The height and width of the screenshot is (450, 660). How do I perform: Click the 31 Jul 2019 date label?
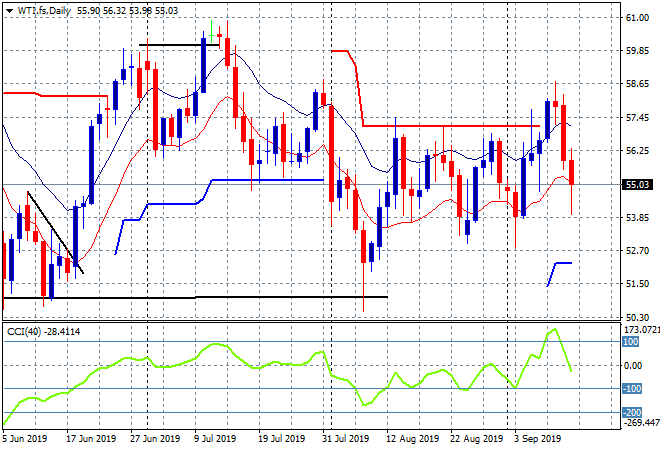pyautogui.click(x=346, y=439)
